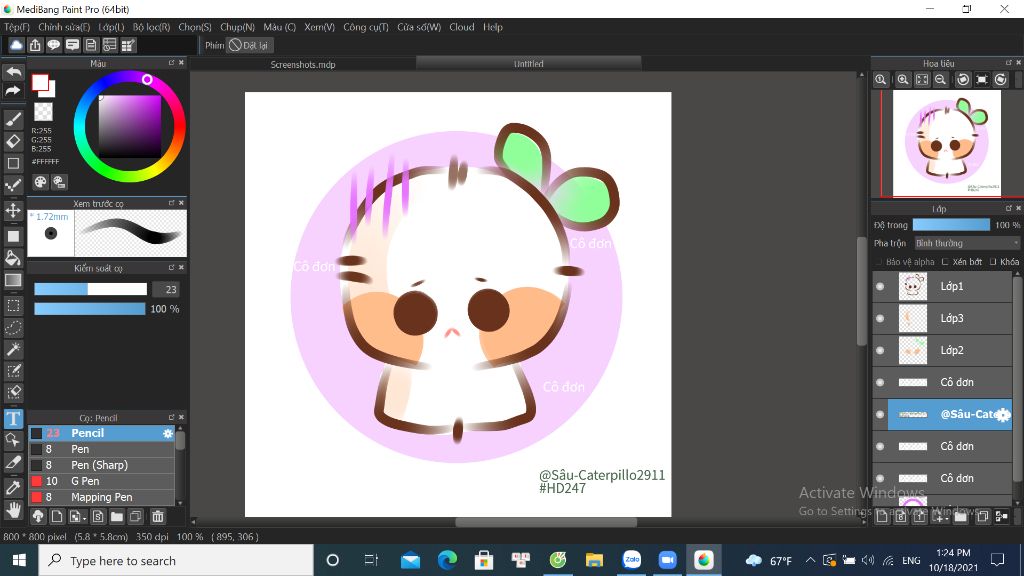
Task: Activate the Text tool
Action: (13, 419)
